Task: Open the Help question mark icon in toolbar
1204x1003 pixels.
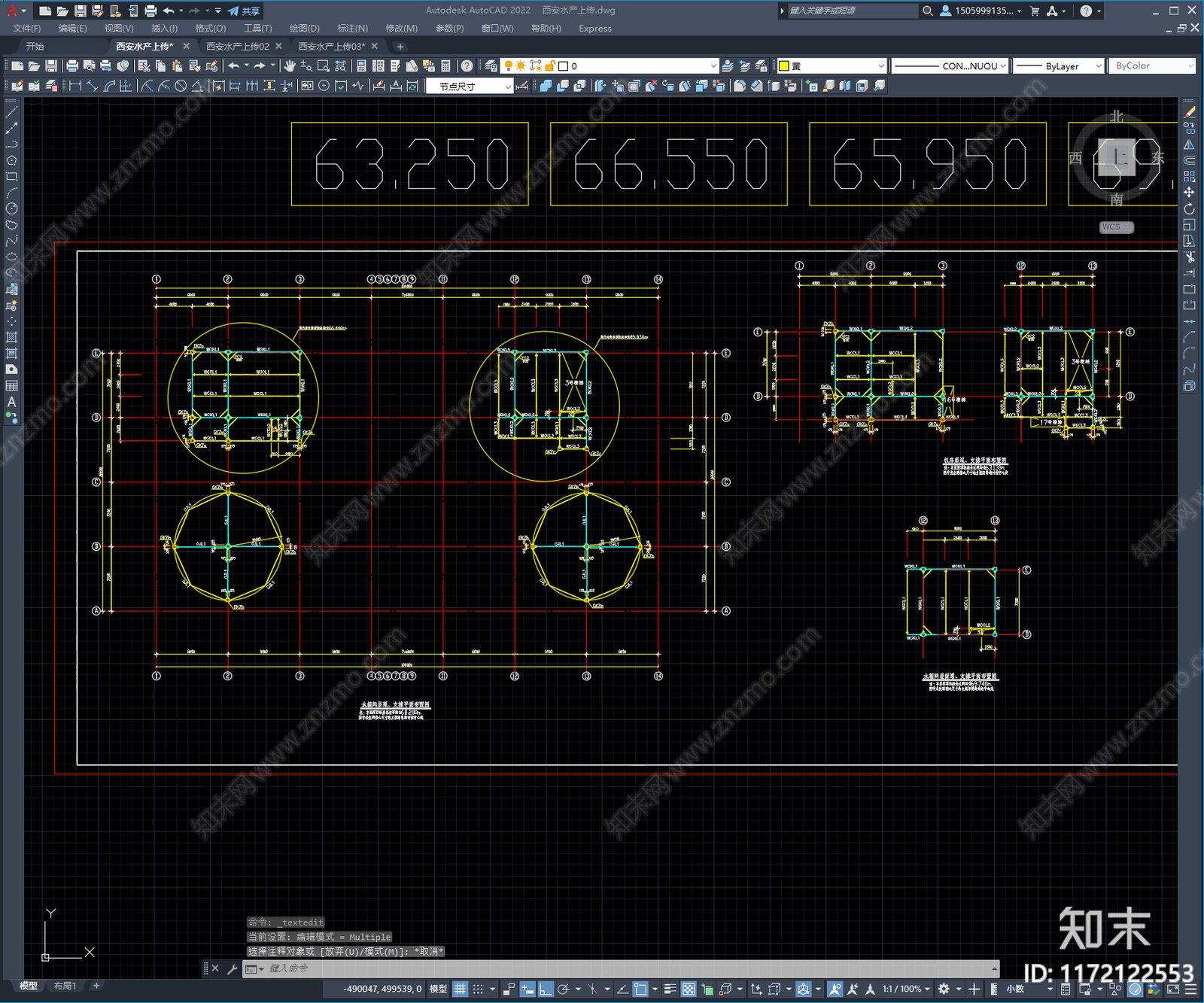Action: [467, 66]
